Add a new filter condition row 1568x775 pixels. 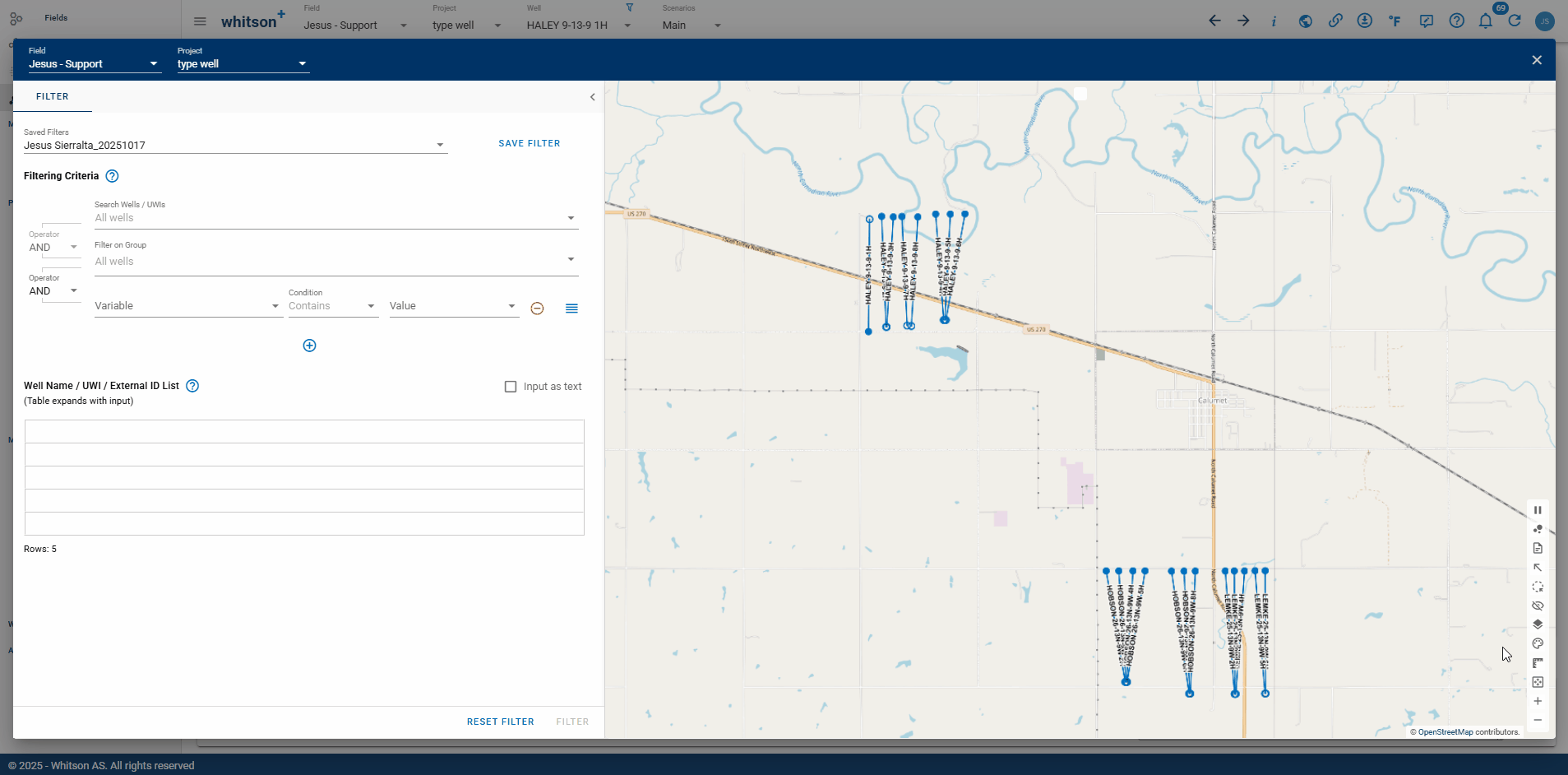point(309,346)
